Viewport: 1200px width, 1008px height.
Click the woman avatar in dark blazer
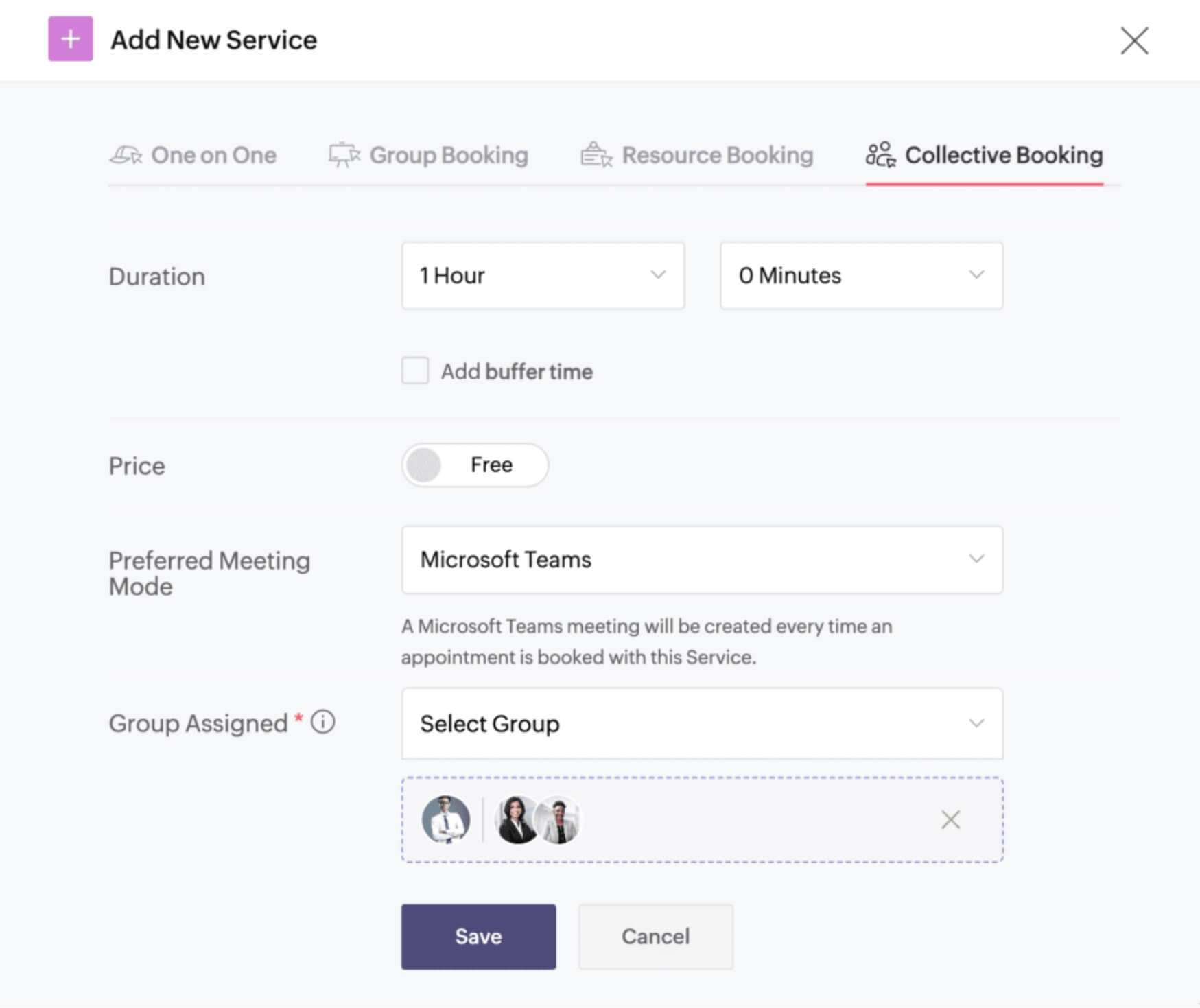pyautogui.click(x=516, y=819)
